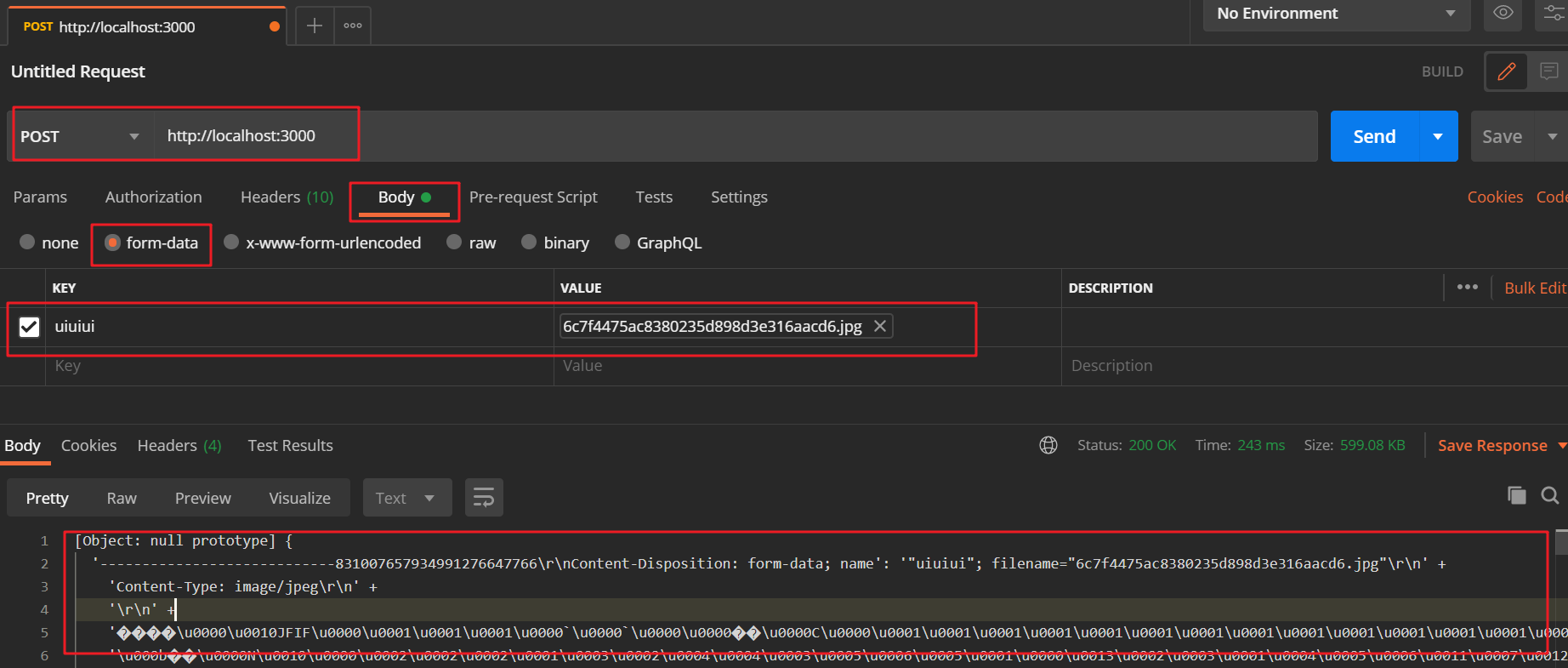Viewport: 1568px width, 668px height.
Task: Select x-www-form-urlencoded radio option
Action: point(231,243)
